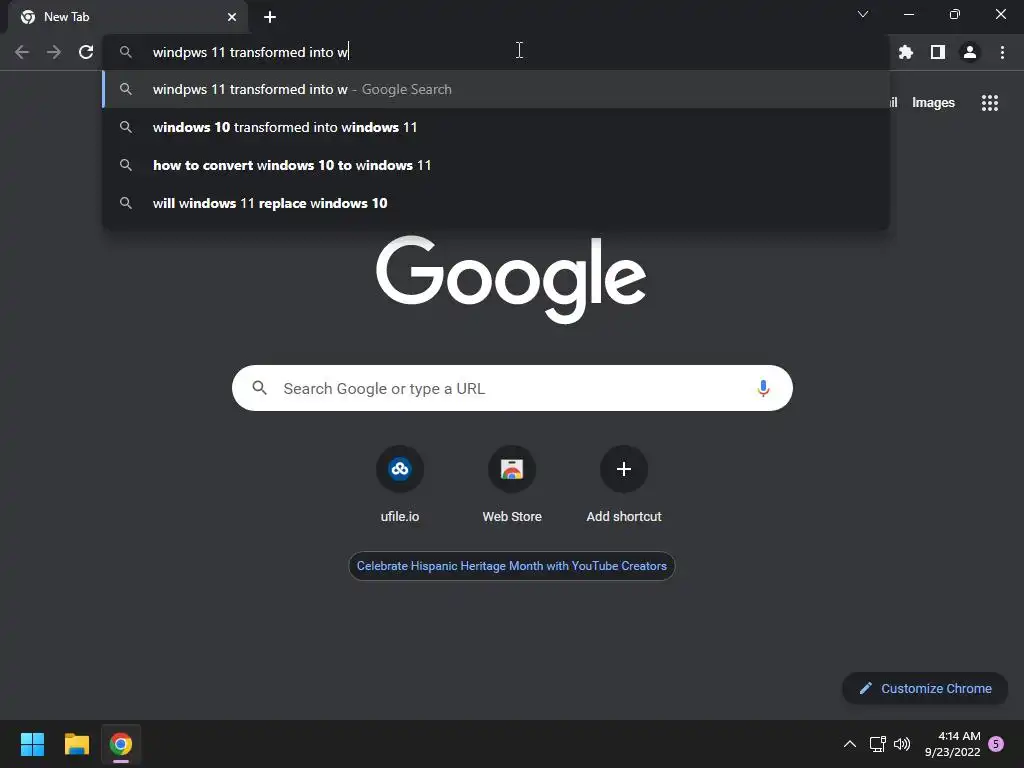Start voice search with the microphone icon
The width and height of the screenshot is (1024, 768).
point(763,389)
